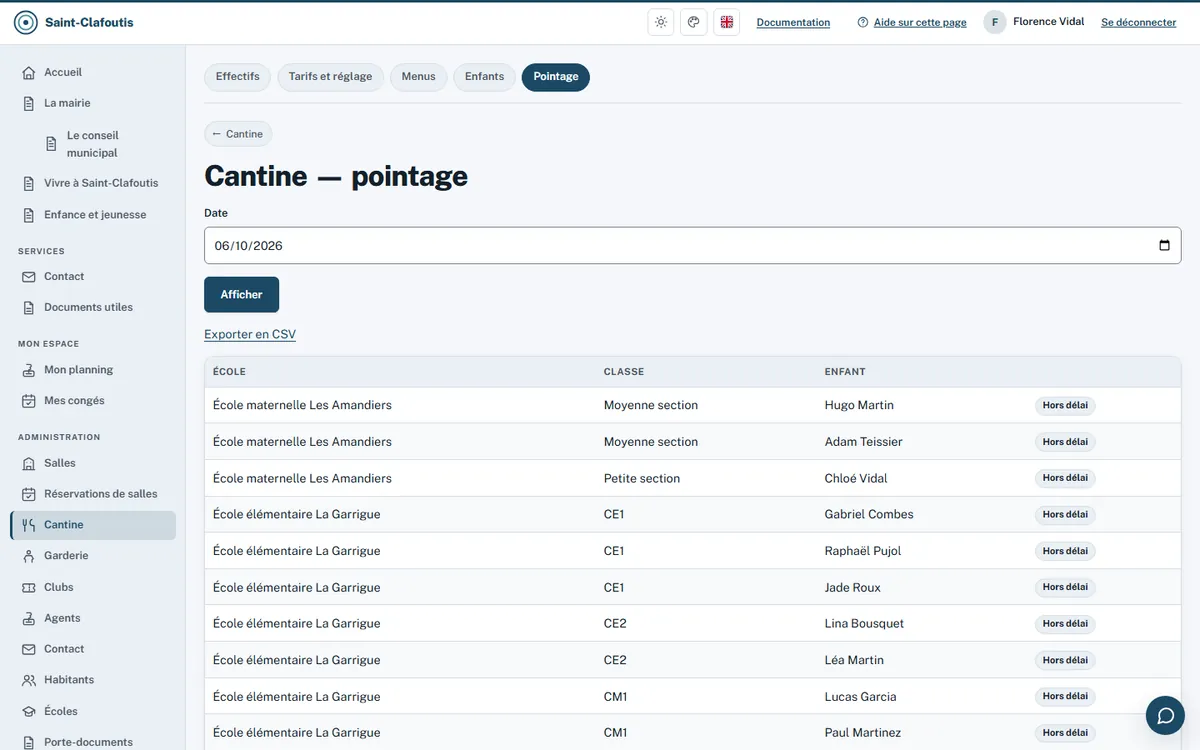
Task: Click the calendar icon beside Mes congés
Action: [29, 401]
